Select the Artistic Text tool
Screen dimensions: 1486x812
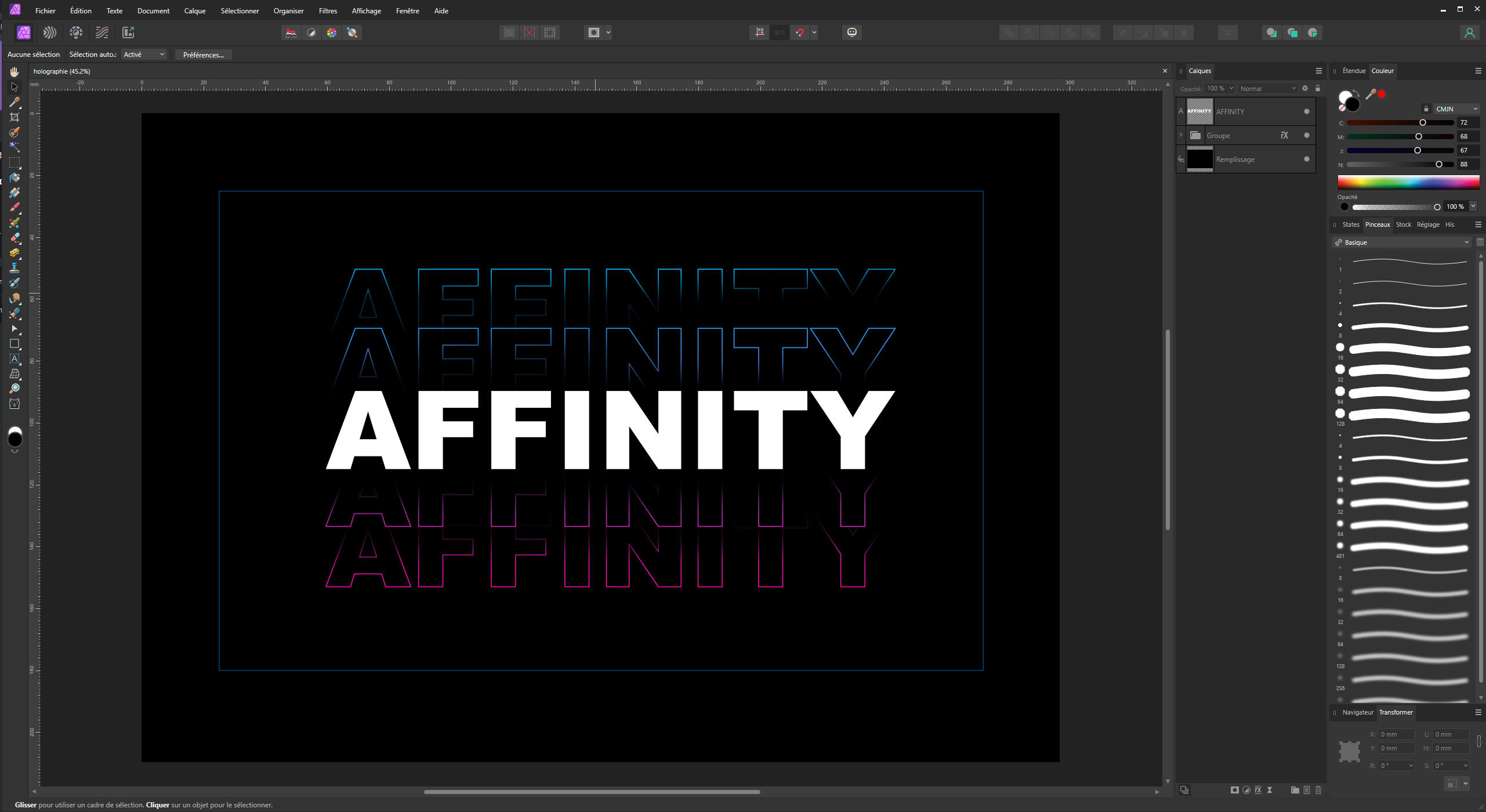click(15, 359)
